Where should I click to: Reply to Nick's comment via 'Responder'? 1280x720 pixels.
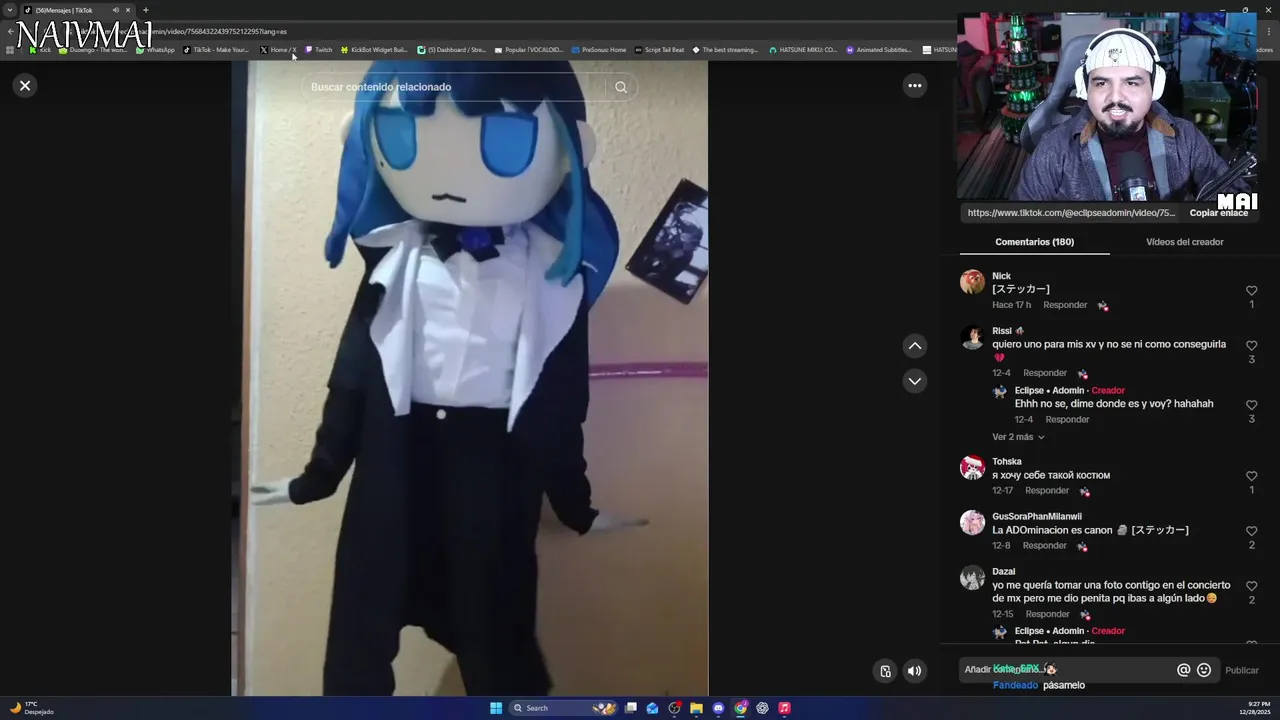(x=1065, y=305)
